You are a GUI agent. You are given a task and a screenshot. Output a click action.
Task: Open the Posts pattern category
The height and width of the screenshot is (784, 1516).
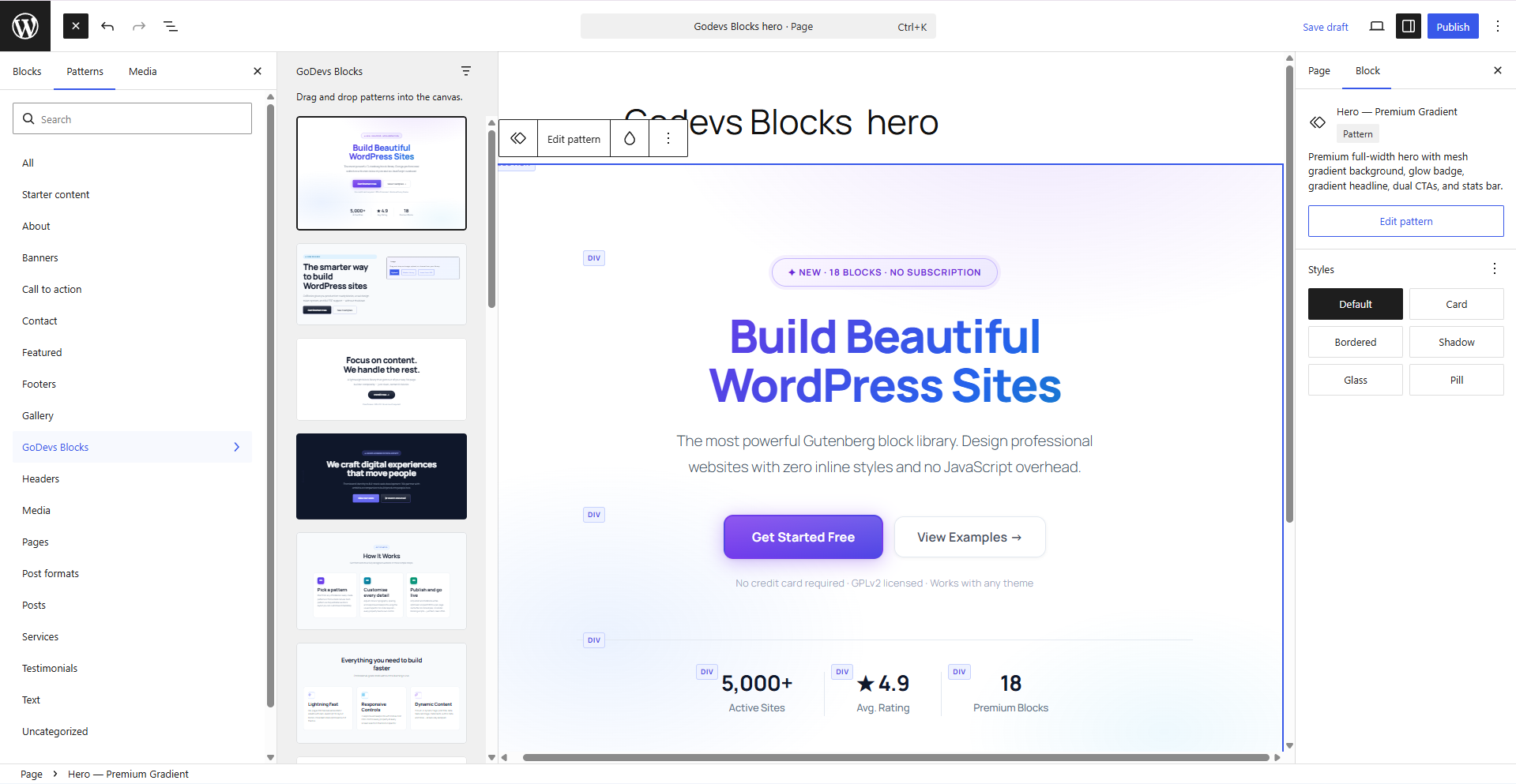(x=132, y=605)
